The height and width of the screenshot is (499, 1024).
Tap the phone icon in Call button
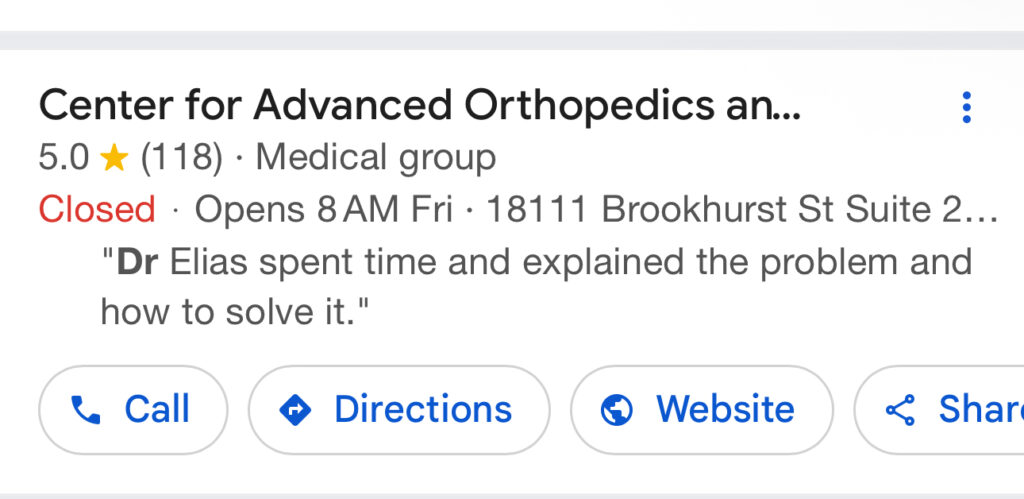point(86,410)
